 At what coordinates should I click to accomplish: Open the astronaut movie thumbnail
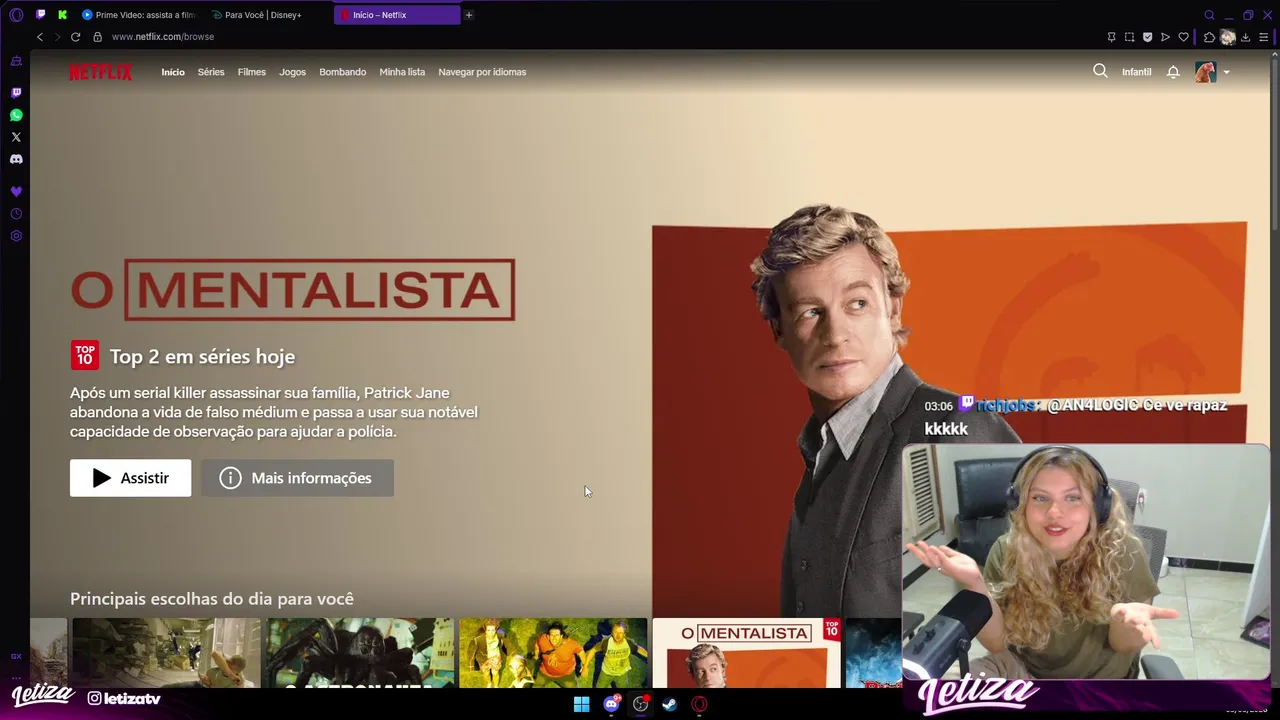click(360, 653)
